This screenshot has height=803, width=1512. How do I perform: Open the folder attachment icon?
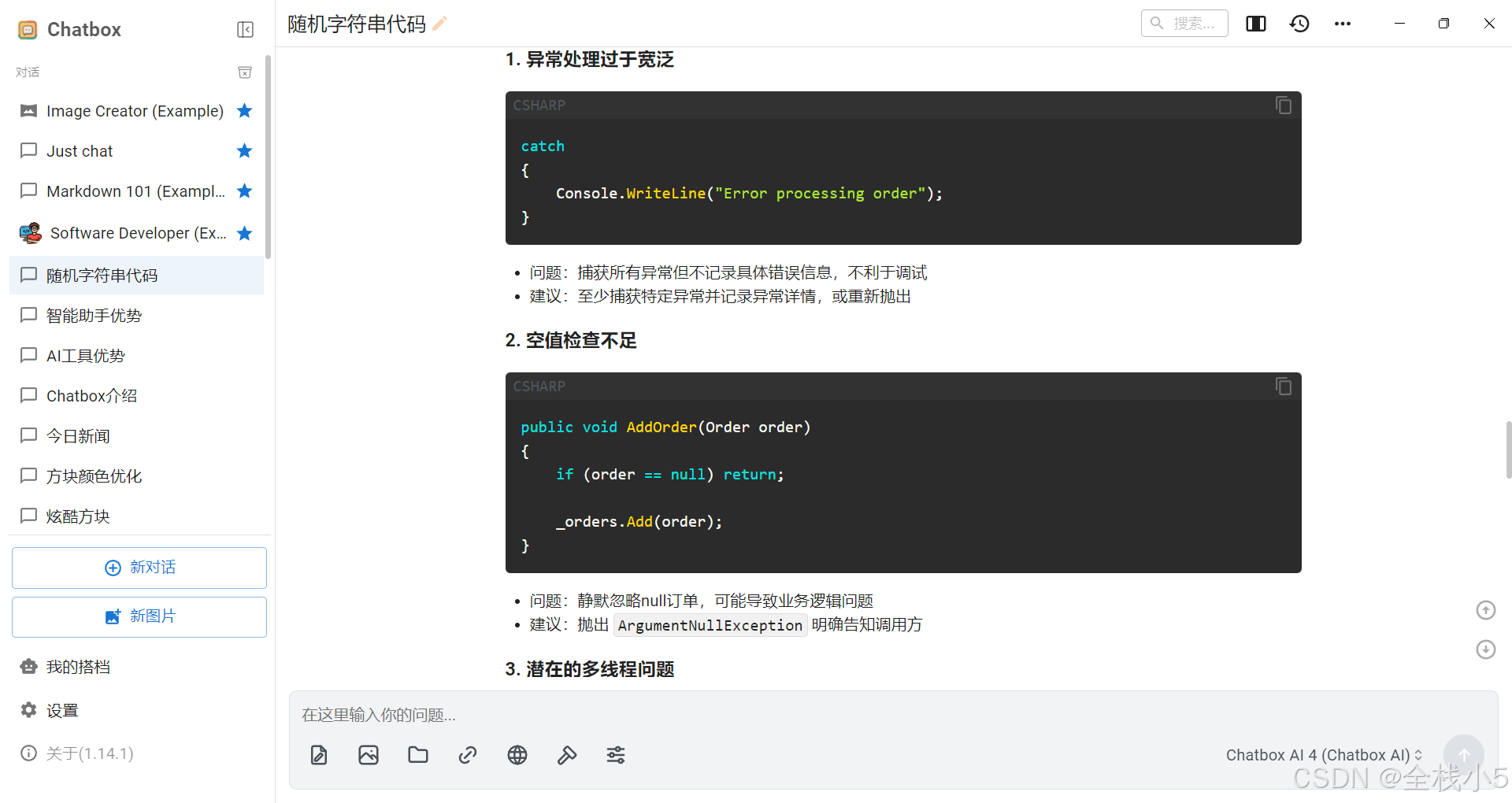tap(418, 755)
